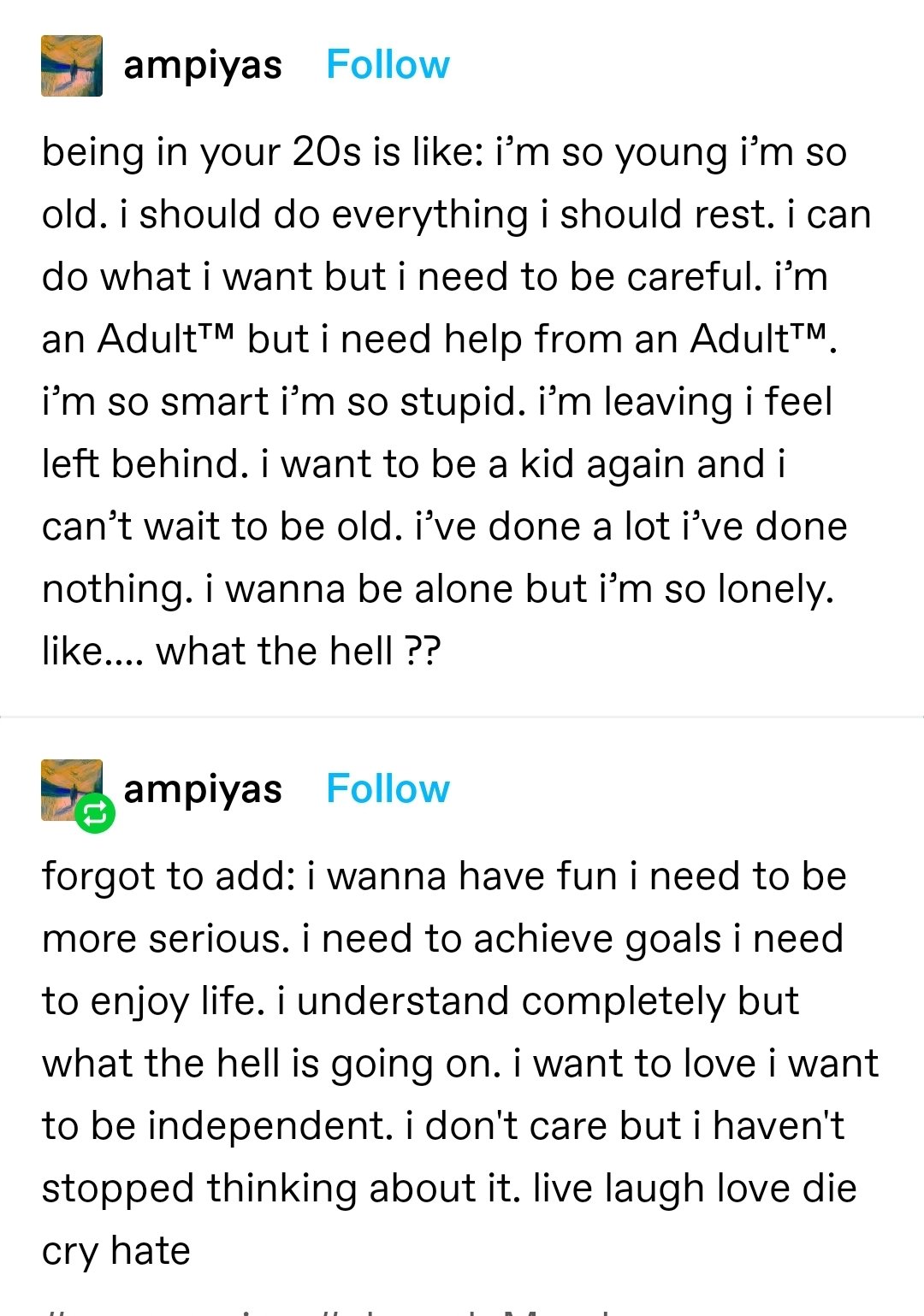Click the line "to enjoy life"
Viewport: 924px width, 1316px height.
[x=153, y=1001]
